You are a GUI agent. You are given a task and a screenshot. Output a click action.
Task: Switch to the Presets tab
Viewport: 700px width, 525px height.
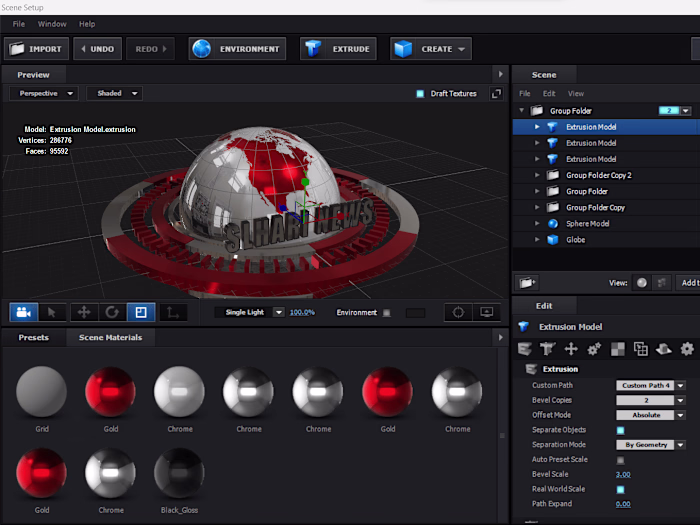tap(33, 338)
